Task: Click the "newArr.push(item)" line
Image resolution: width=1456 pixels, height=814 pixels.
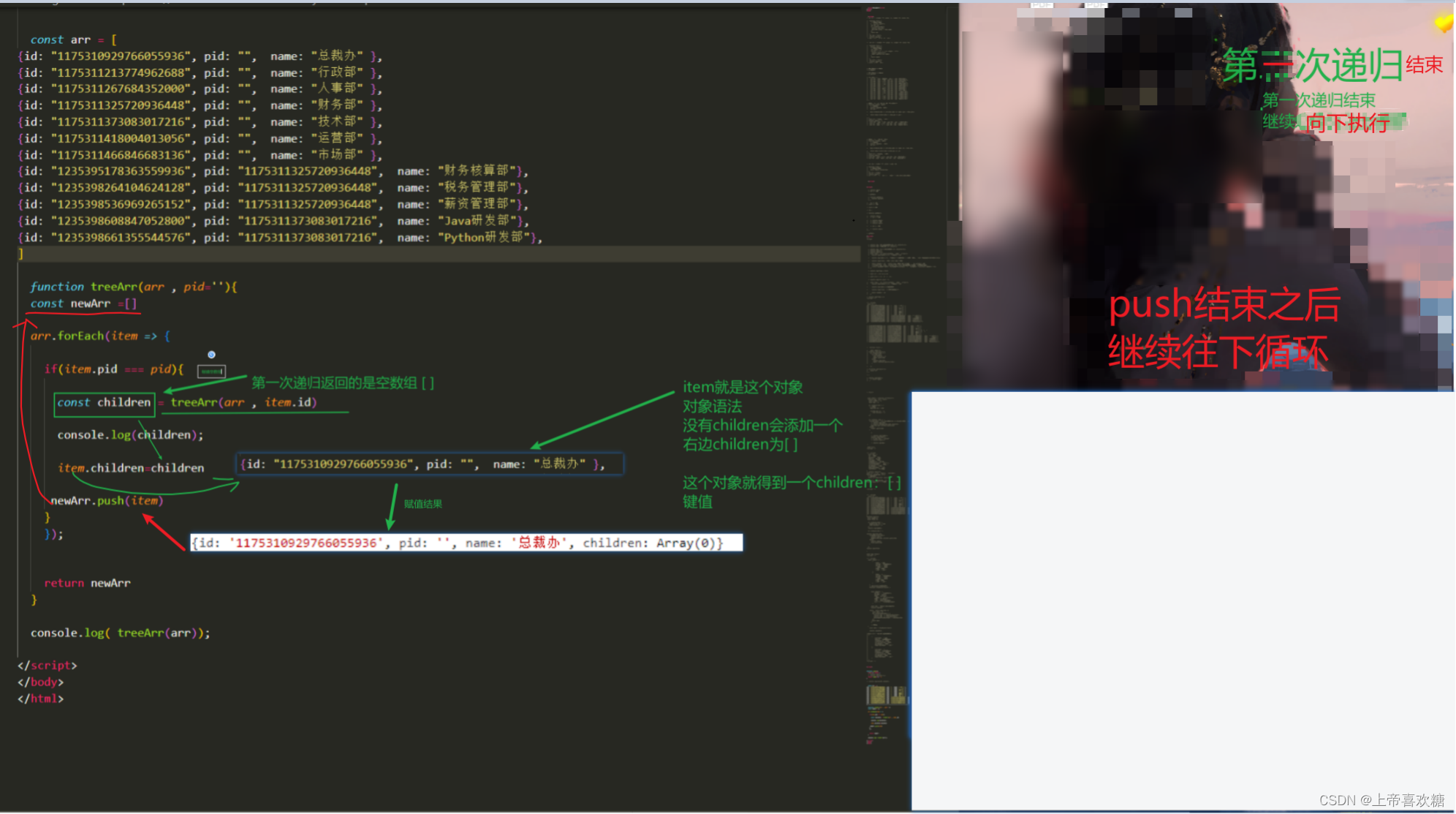Action: (107, 500)
